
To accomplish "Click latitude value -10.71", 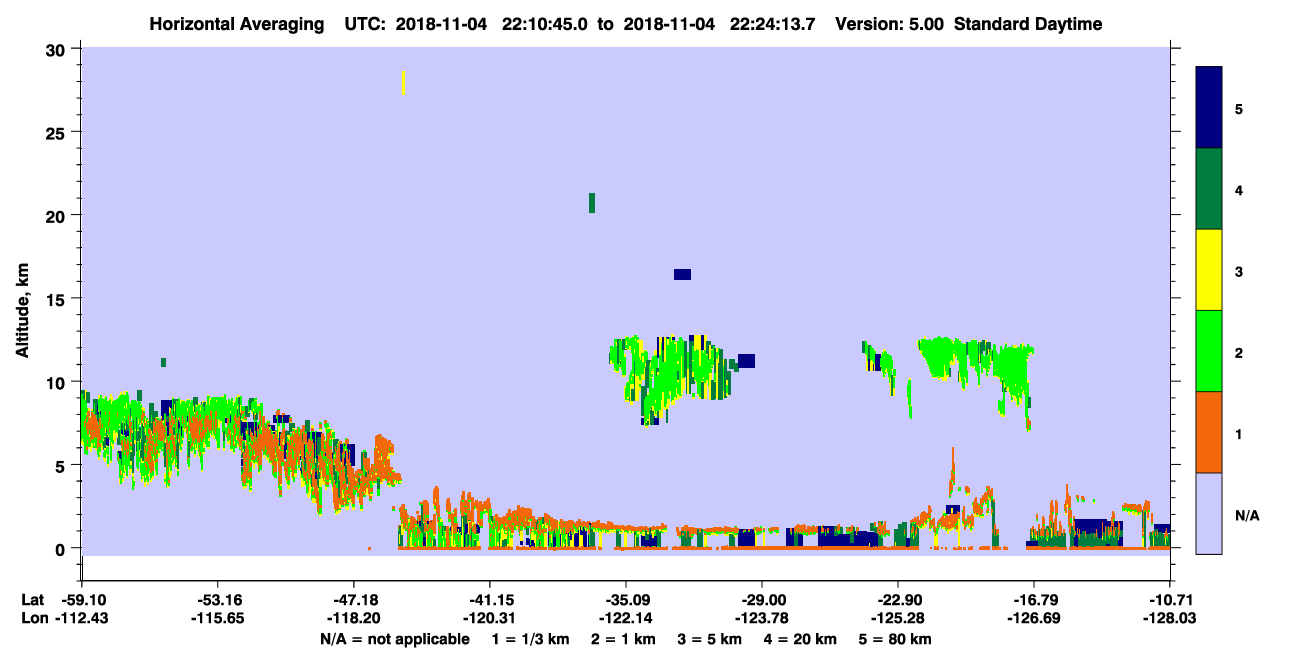I will click(x=1169, y=600).
